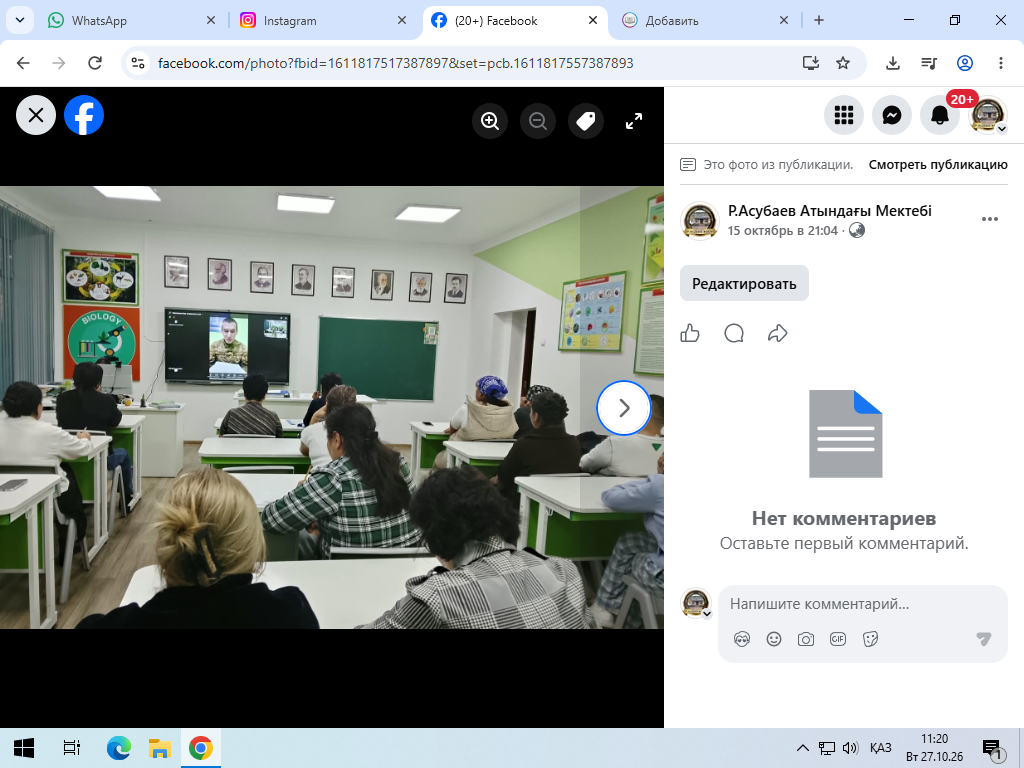Open a new browser tab

pyautogui.click(x=819, y=21)
